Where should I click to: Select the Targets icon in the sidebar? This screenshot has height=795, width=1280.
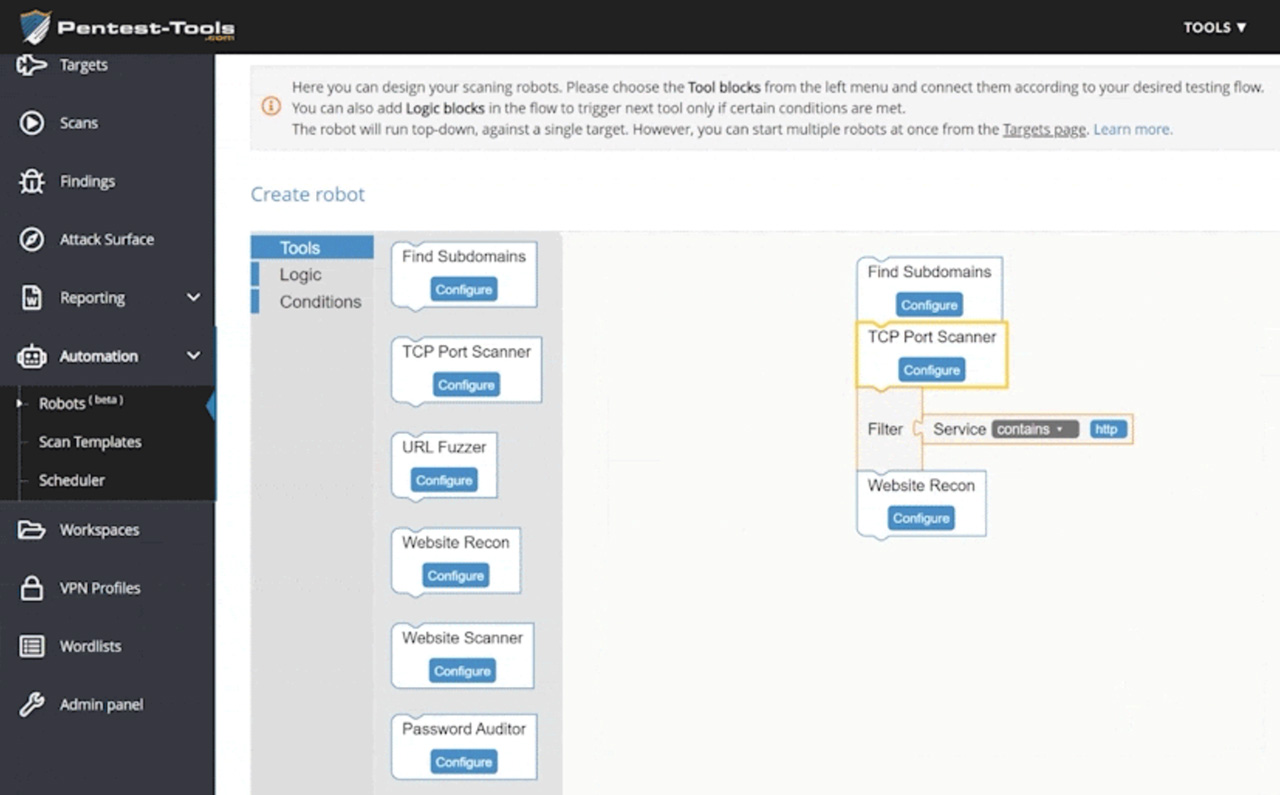[32, 64]
